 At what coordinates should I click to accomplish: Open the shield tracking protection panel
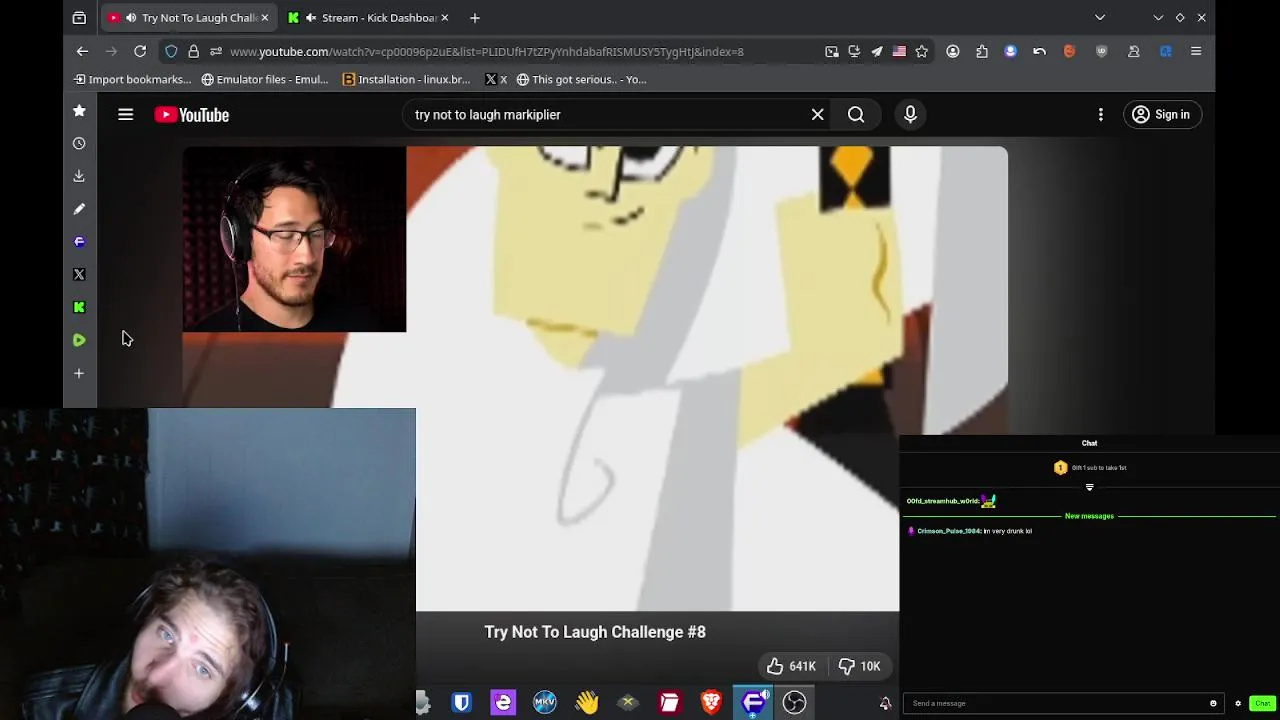click(x=171, y=51)
